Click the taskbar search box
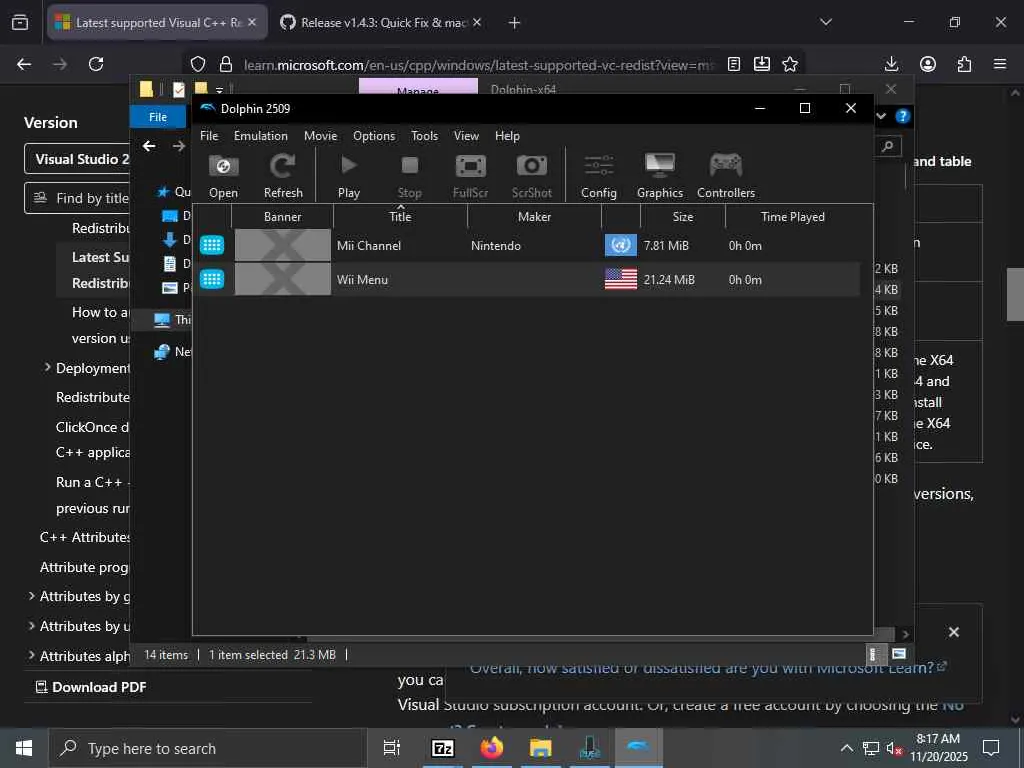The height and width of the screenshot is (768, 1024). (x=207, y=748)
